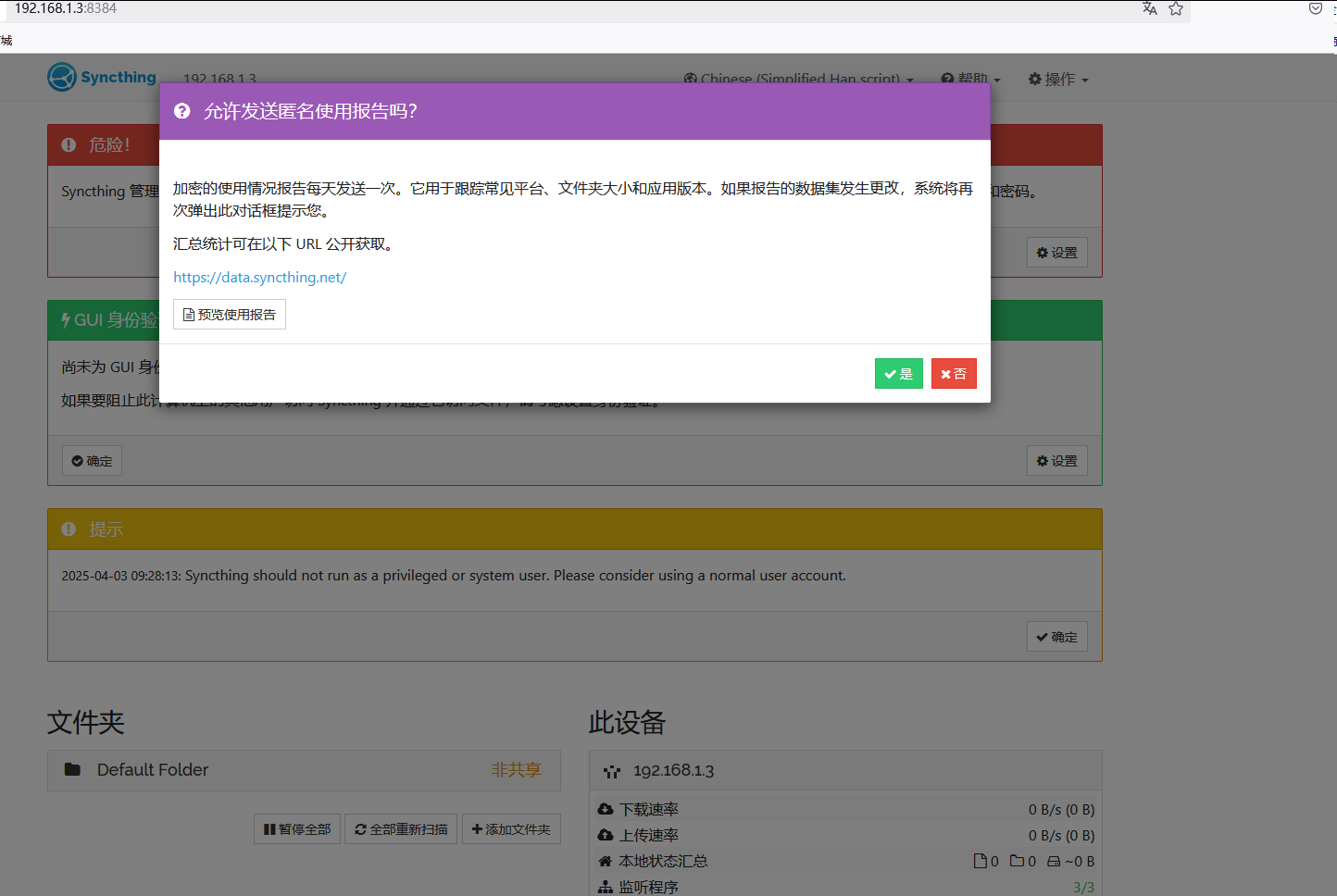
Task: Click the Syncthing logo icon
Action: (60, 77)
